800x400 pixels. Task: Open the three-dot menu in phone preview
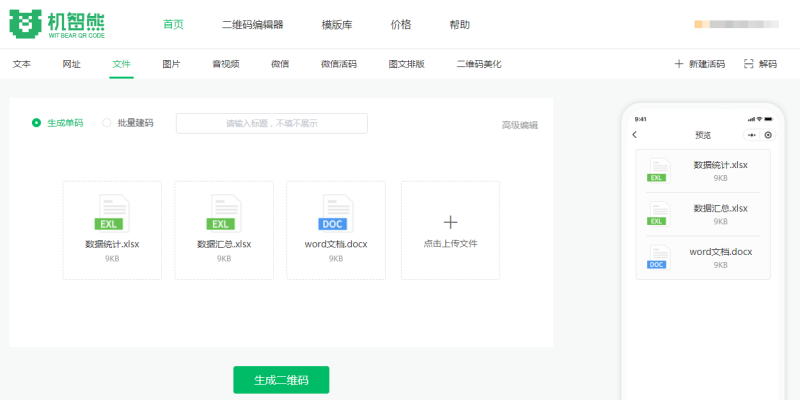(x=751, y=135)
